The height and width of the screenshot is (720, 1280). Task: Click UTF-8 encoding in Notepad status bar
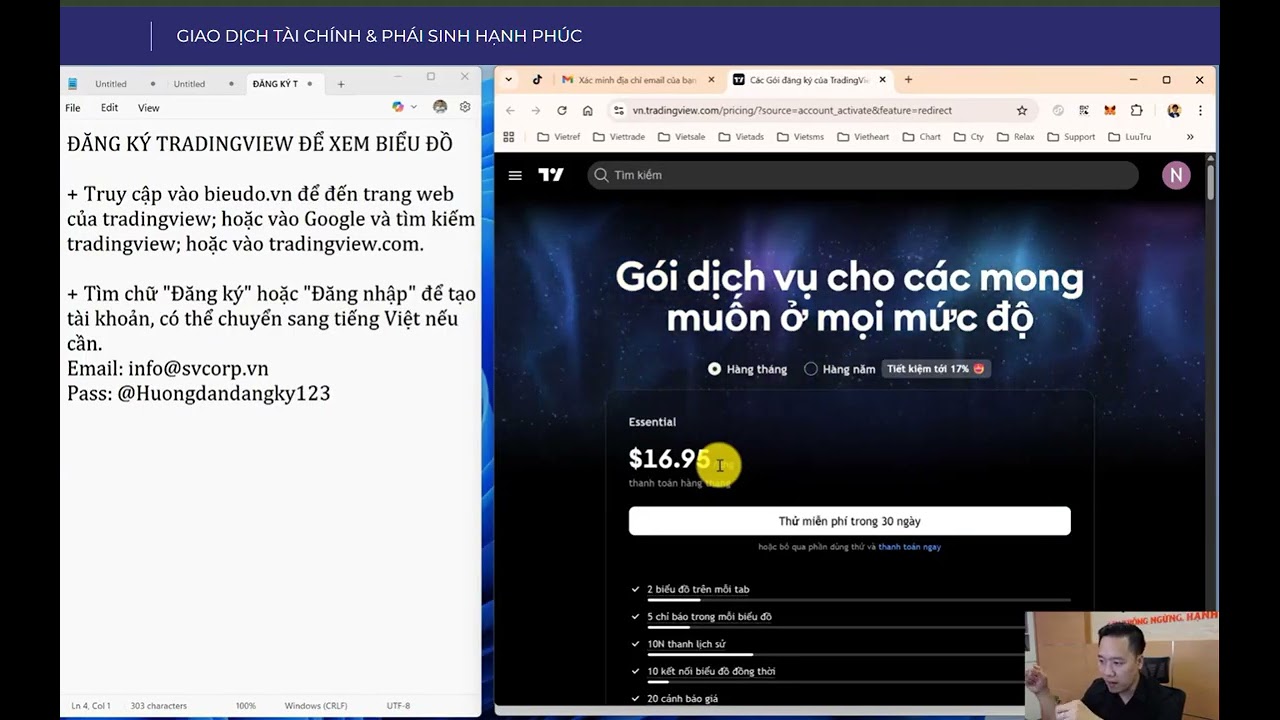398,706
